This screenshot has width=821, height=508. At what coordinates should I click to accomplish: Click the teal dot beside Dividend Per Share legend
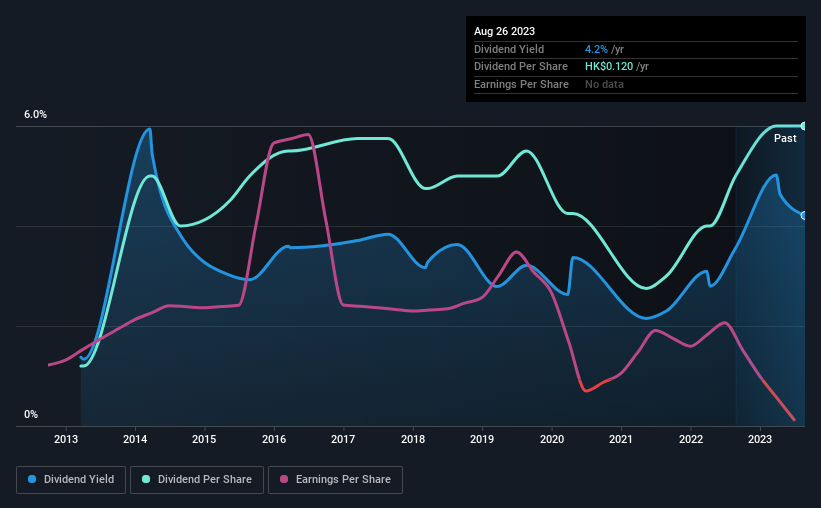click(146, 479)
